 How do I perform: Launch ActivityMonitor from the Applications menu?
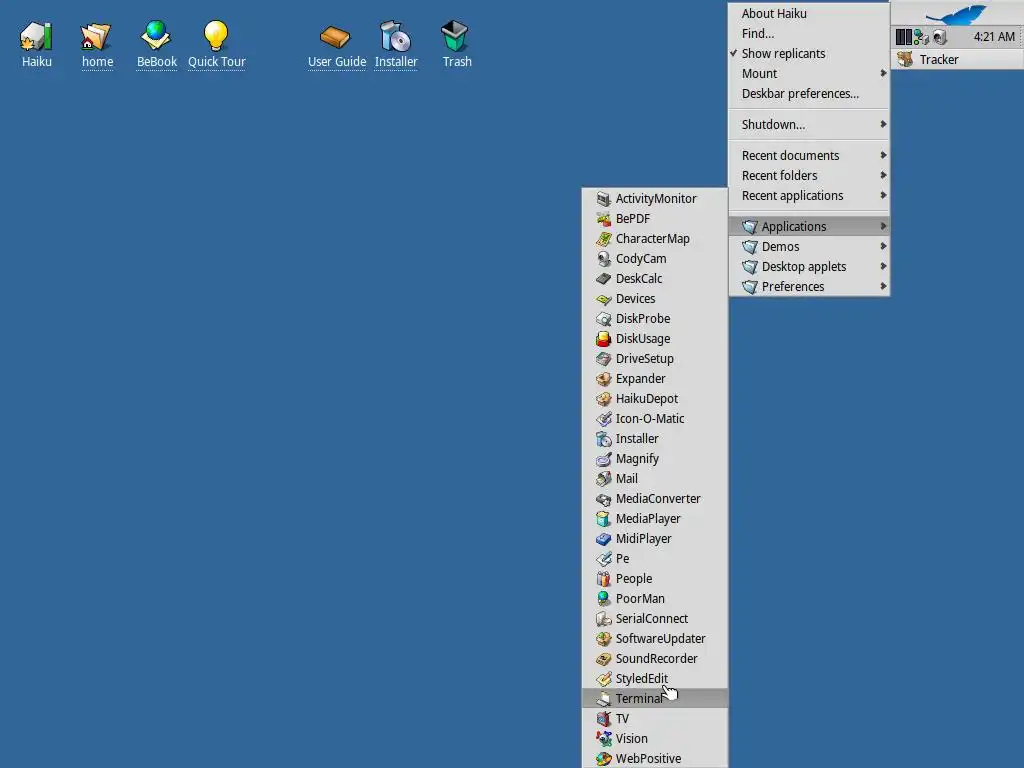pos(655,199)
